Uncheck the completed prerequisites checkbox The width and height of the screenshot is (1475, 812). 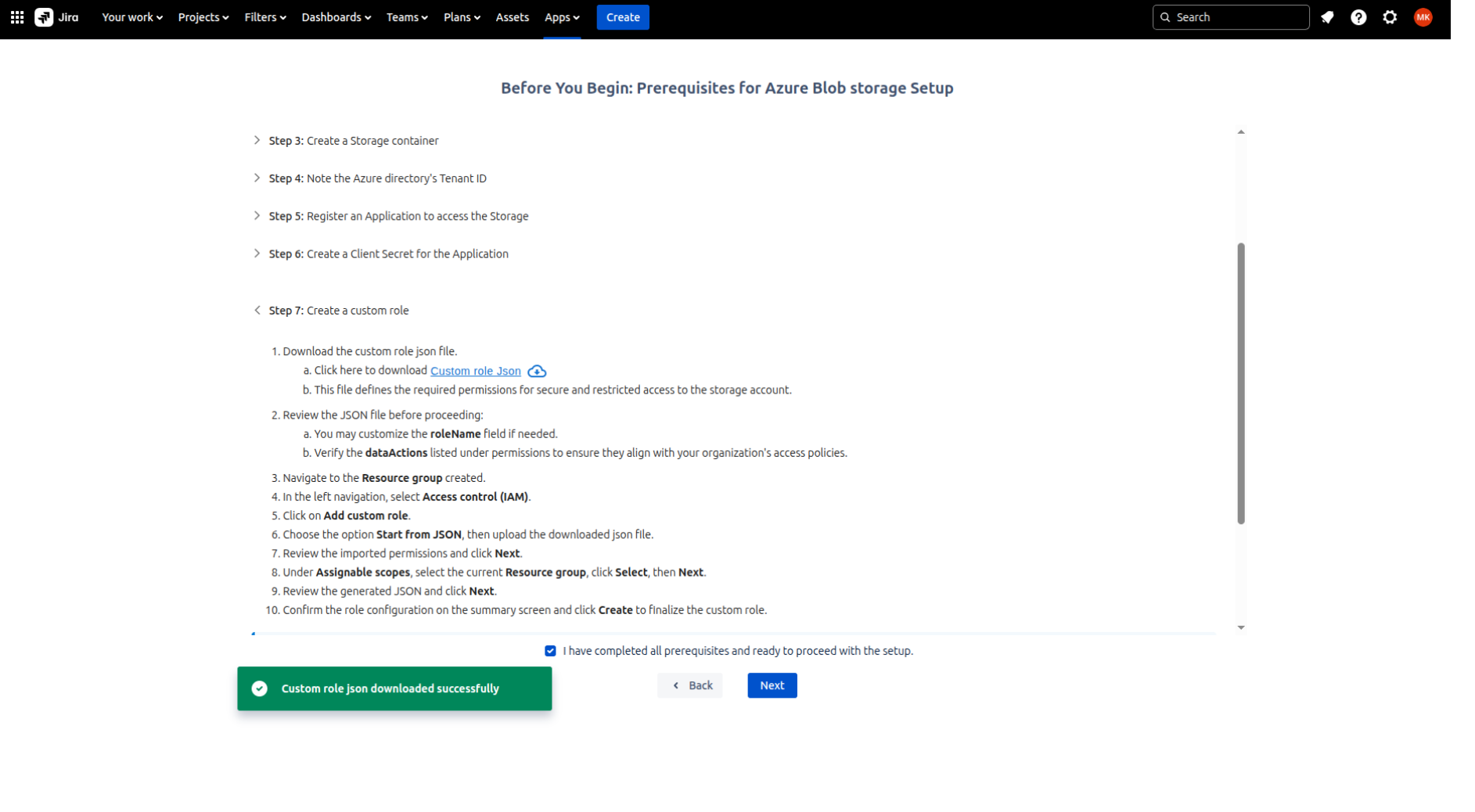point(552,650)
